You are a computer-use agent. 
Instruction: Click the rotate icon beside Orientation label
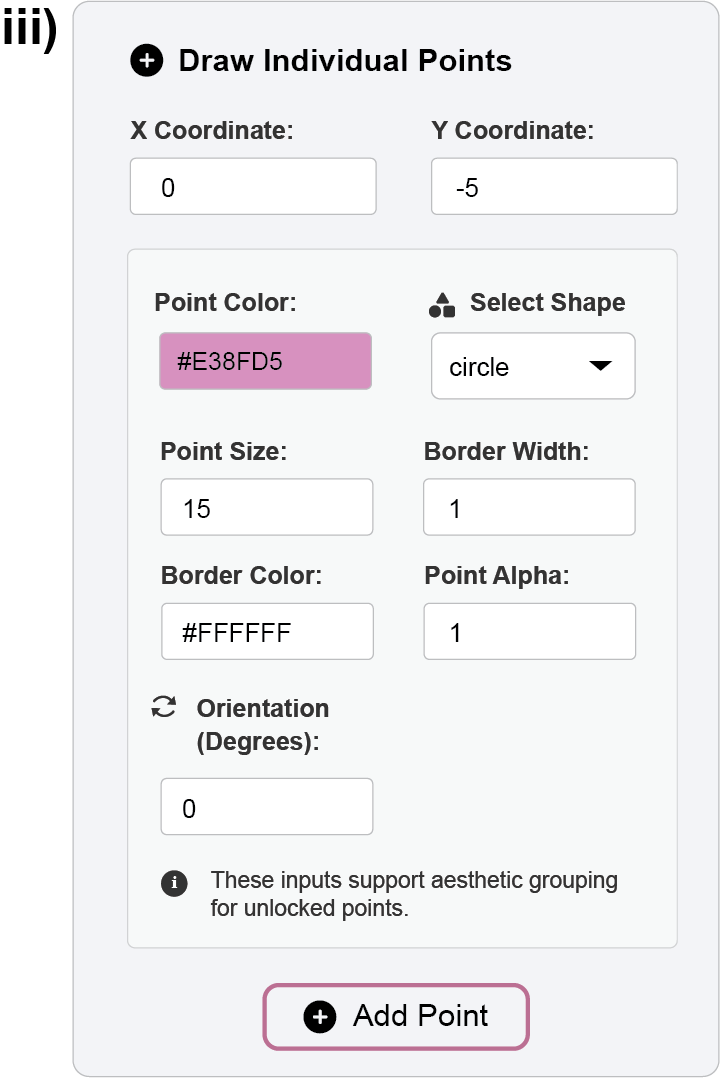(163, 707)
